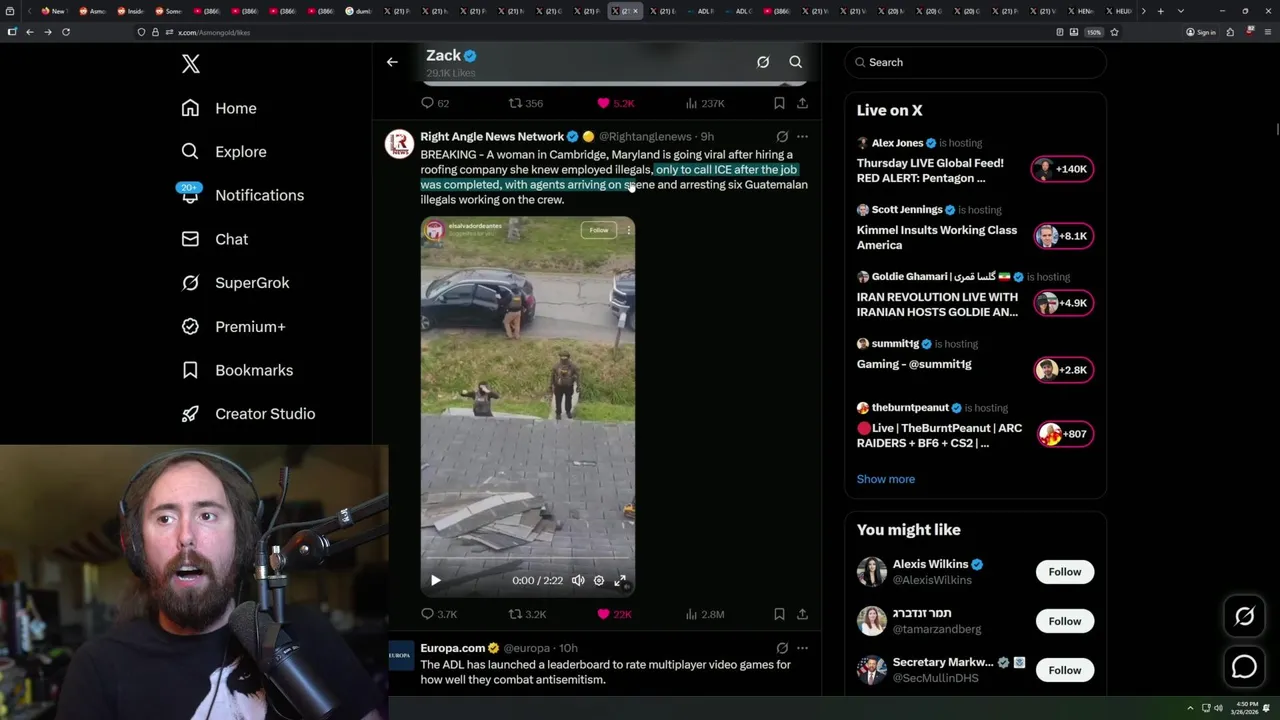Unlike the post with 22K likes
The image size is (1280, 720).
point(614,614)
